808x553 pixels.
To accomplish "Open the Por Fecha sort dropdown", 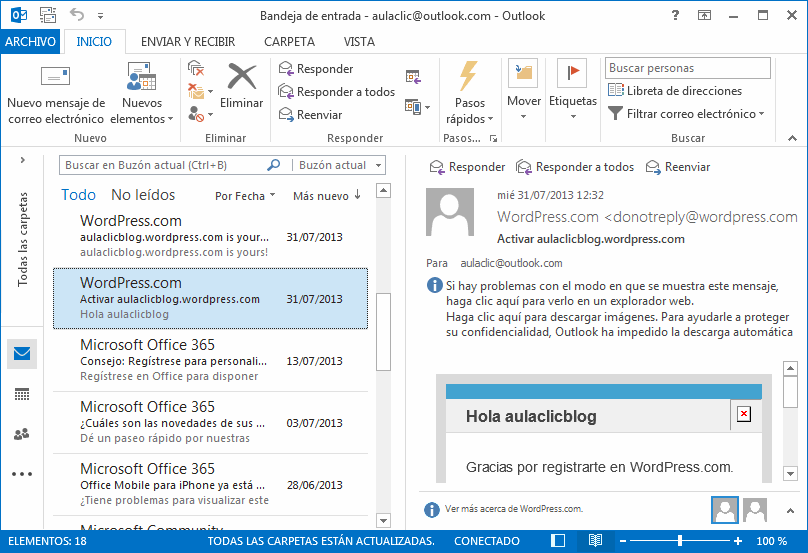I will pos(245,196).
